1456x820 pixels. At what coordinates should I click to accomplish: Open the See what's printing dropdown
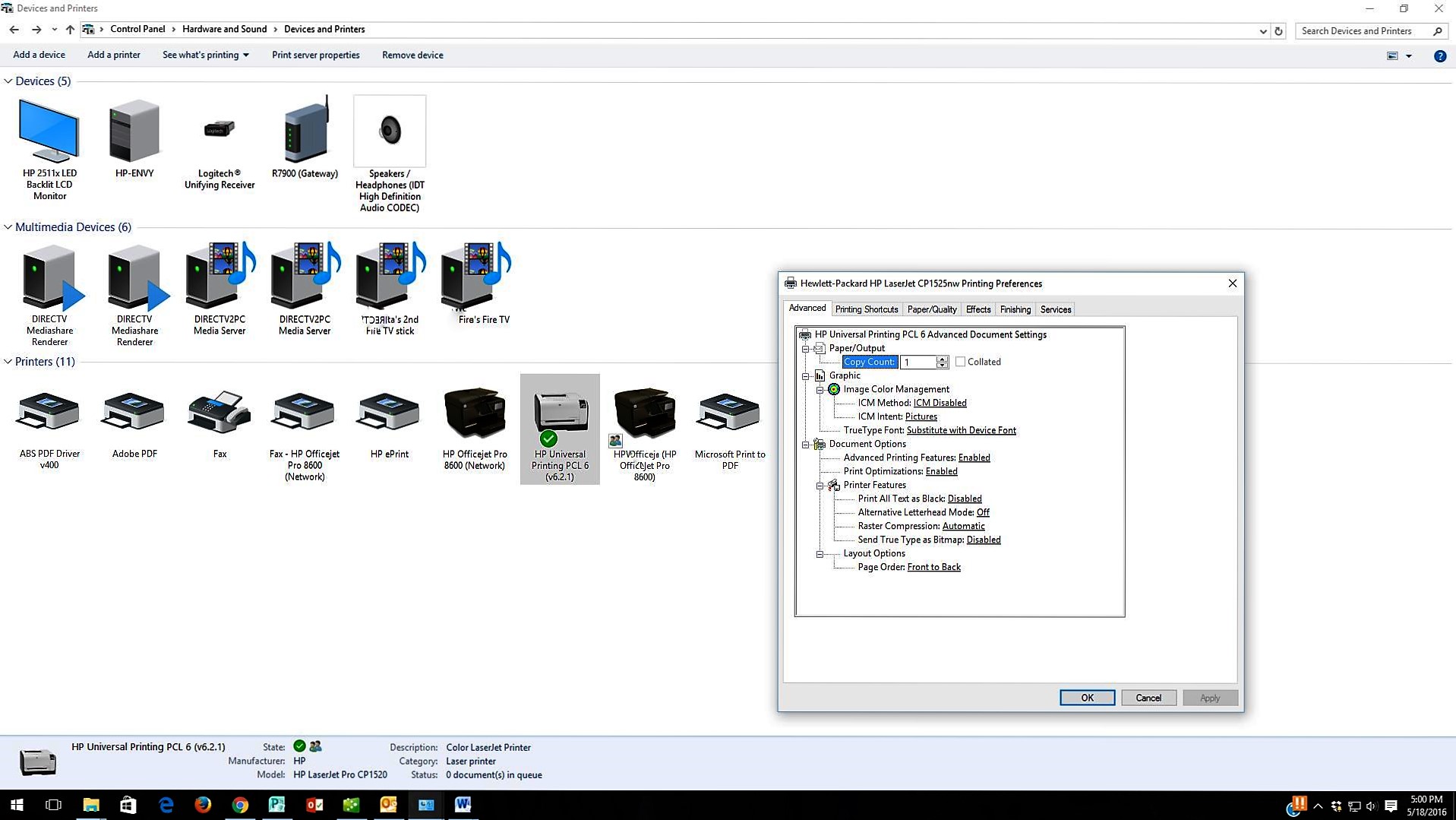[205, 55]
